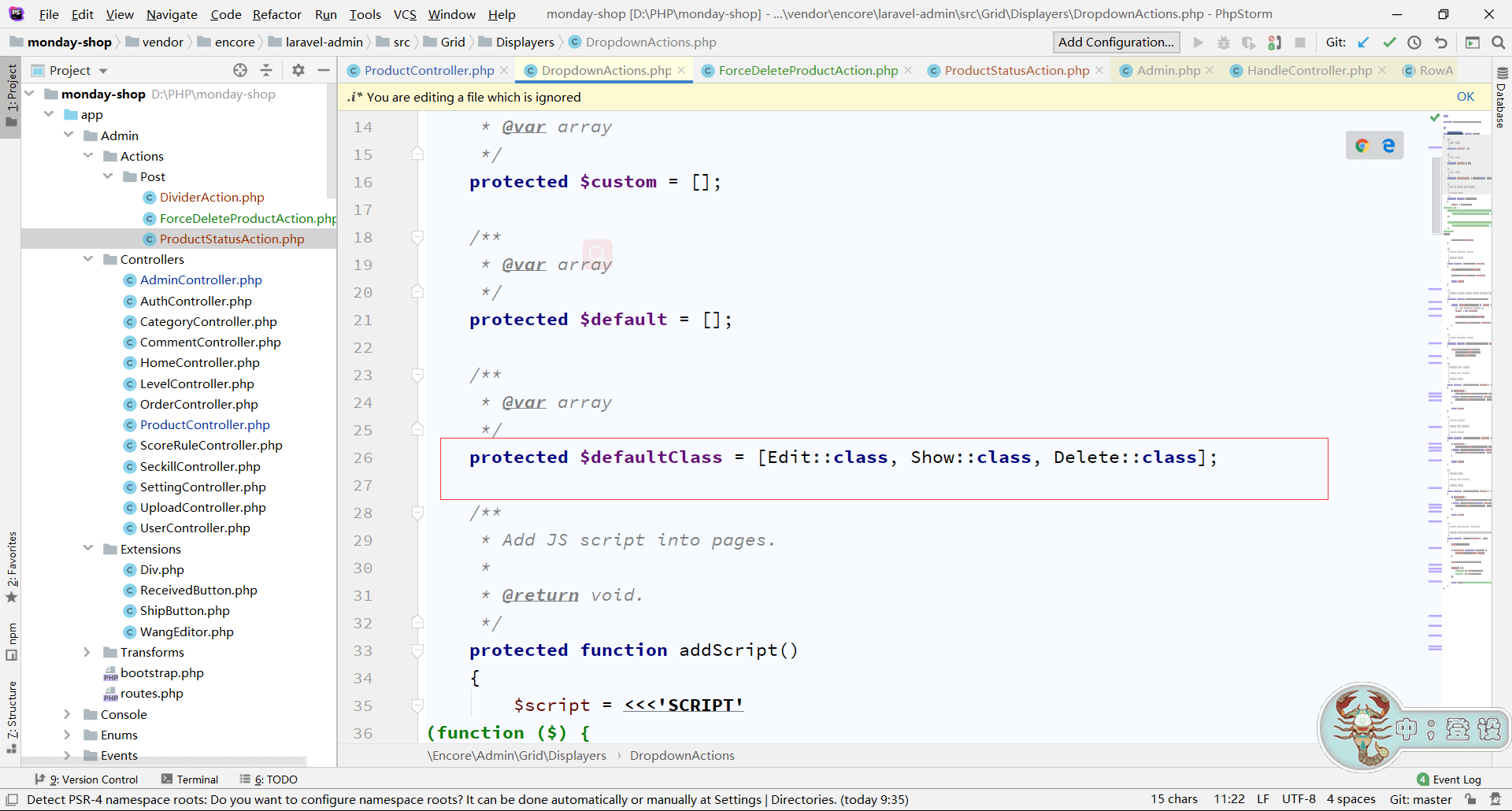
Task: Collapse the monday-shop root folder
Action: pyautogui.click(x=30, y=94)
